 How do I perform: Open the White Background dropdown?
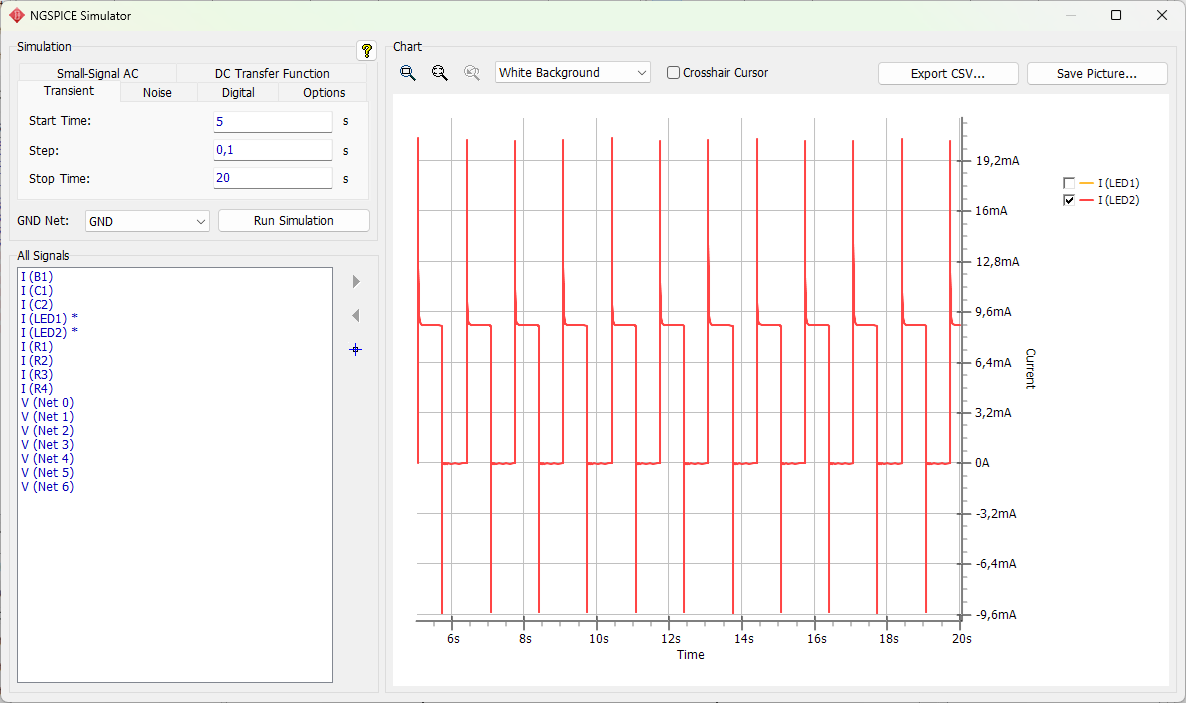point(573,73)
